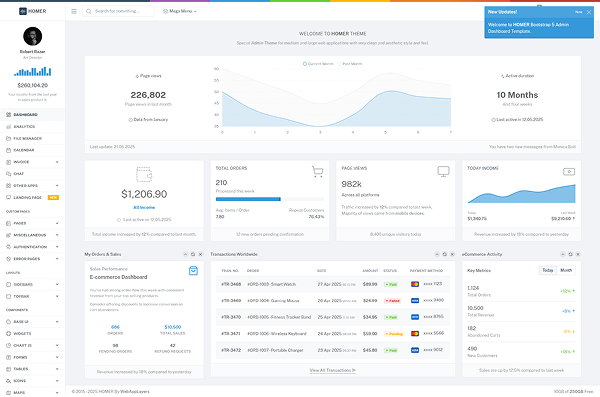Open the Mega Menu dropdown
This screenshot has height=397, width=600.
pos(180,11)
